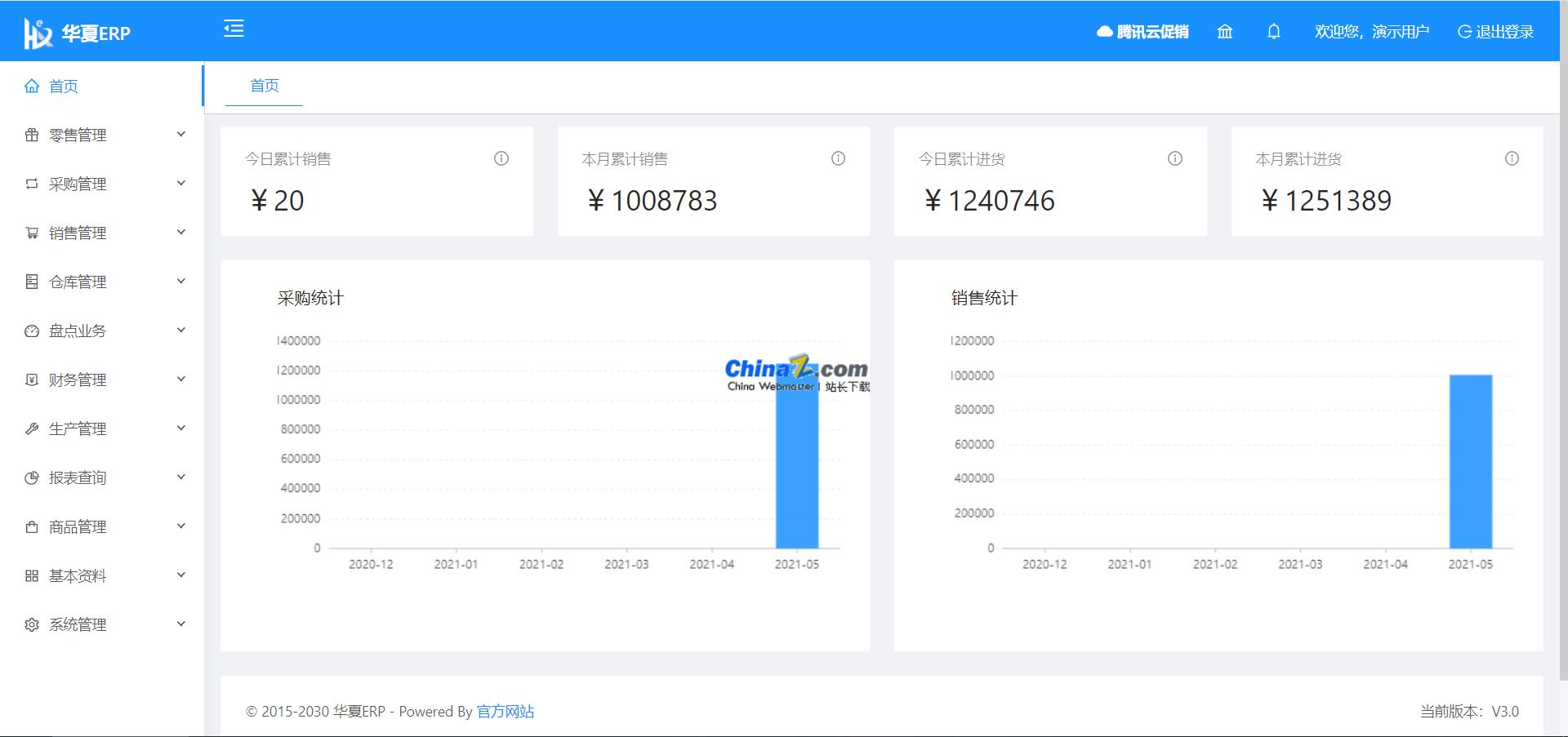Click the grid icon for 基本资料

32,575
